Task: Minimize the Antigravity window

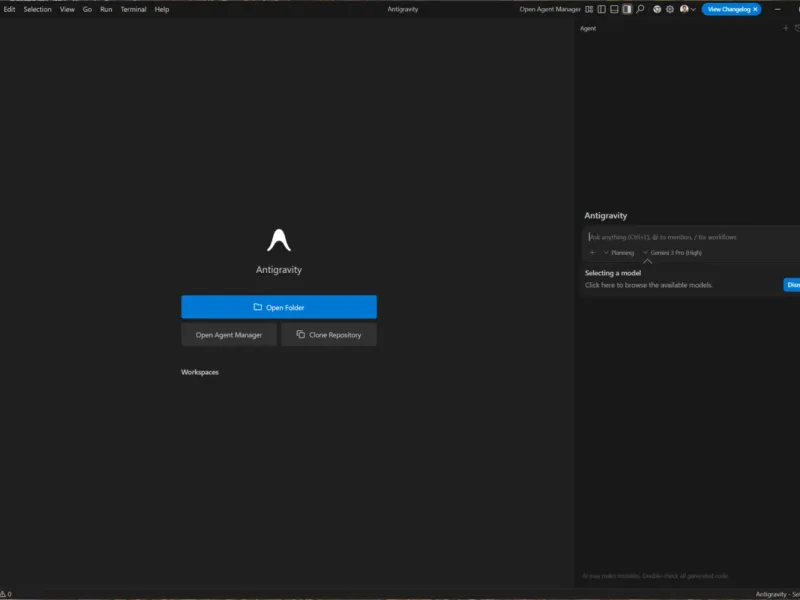Action: (x=778, y=9)
